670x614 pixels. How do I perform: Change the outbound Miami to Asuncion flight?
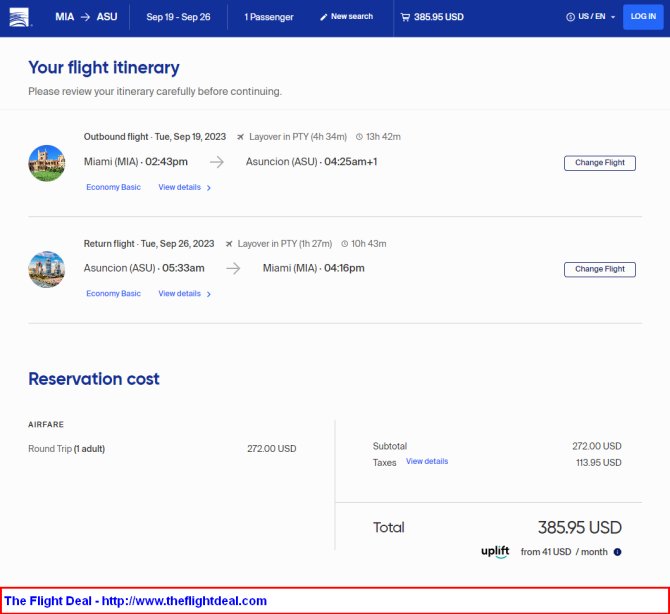point(599,163)
